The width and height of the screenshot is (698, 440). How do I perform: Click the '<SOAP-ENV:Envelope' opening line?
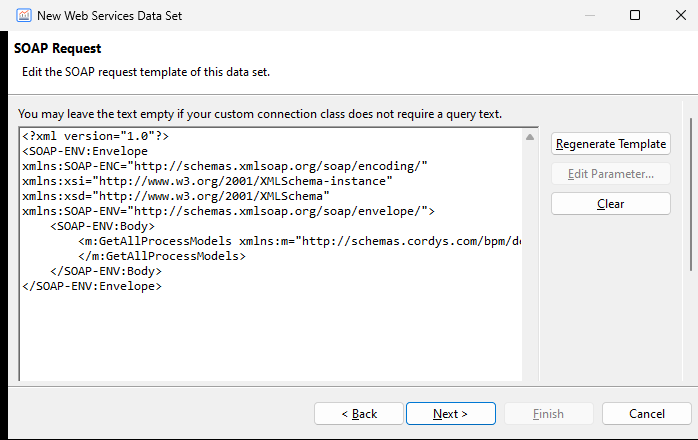85,151
